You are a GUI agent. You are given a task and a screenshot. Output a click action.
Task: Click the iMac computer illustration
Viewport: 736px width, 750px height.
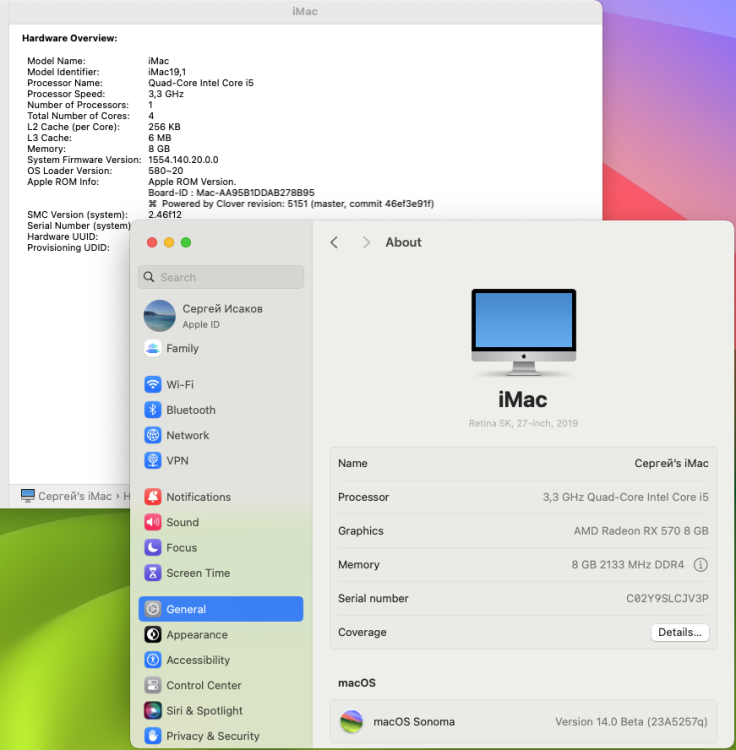pos(524,332)
